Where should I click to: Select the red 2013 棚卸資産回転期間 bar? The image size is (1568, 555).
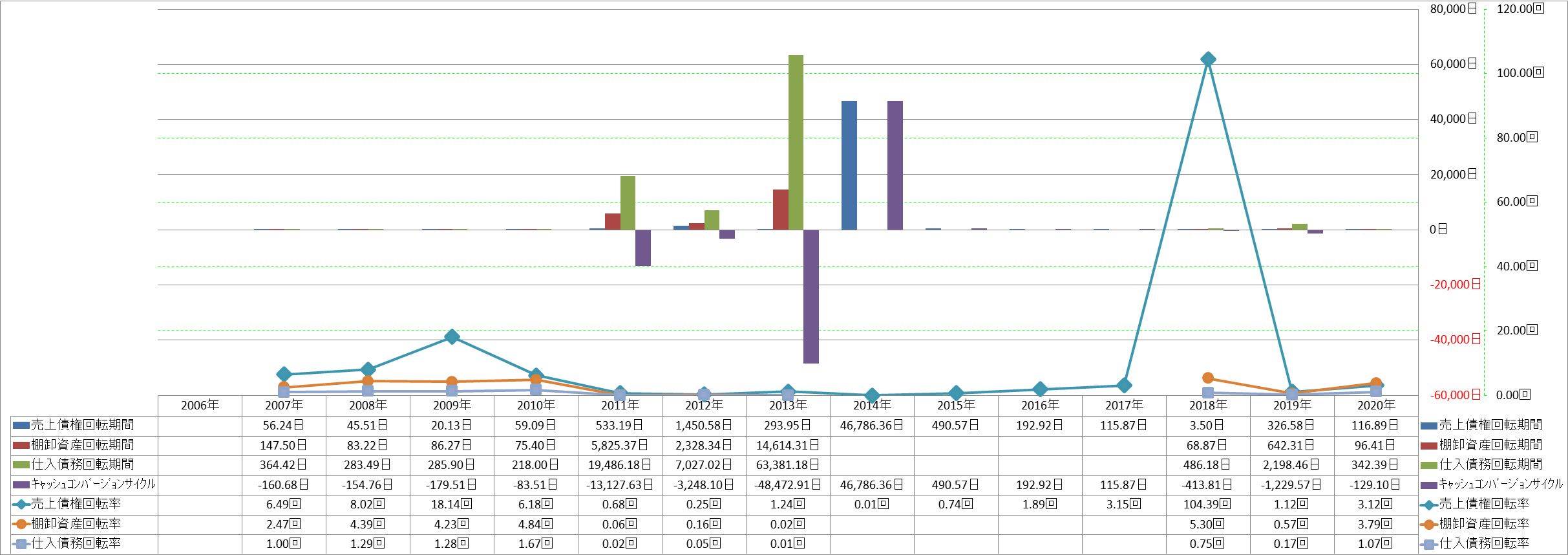[781, 210]
